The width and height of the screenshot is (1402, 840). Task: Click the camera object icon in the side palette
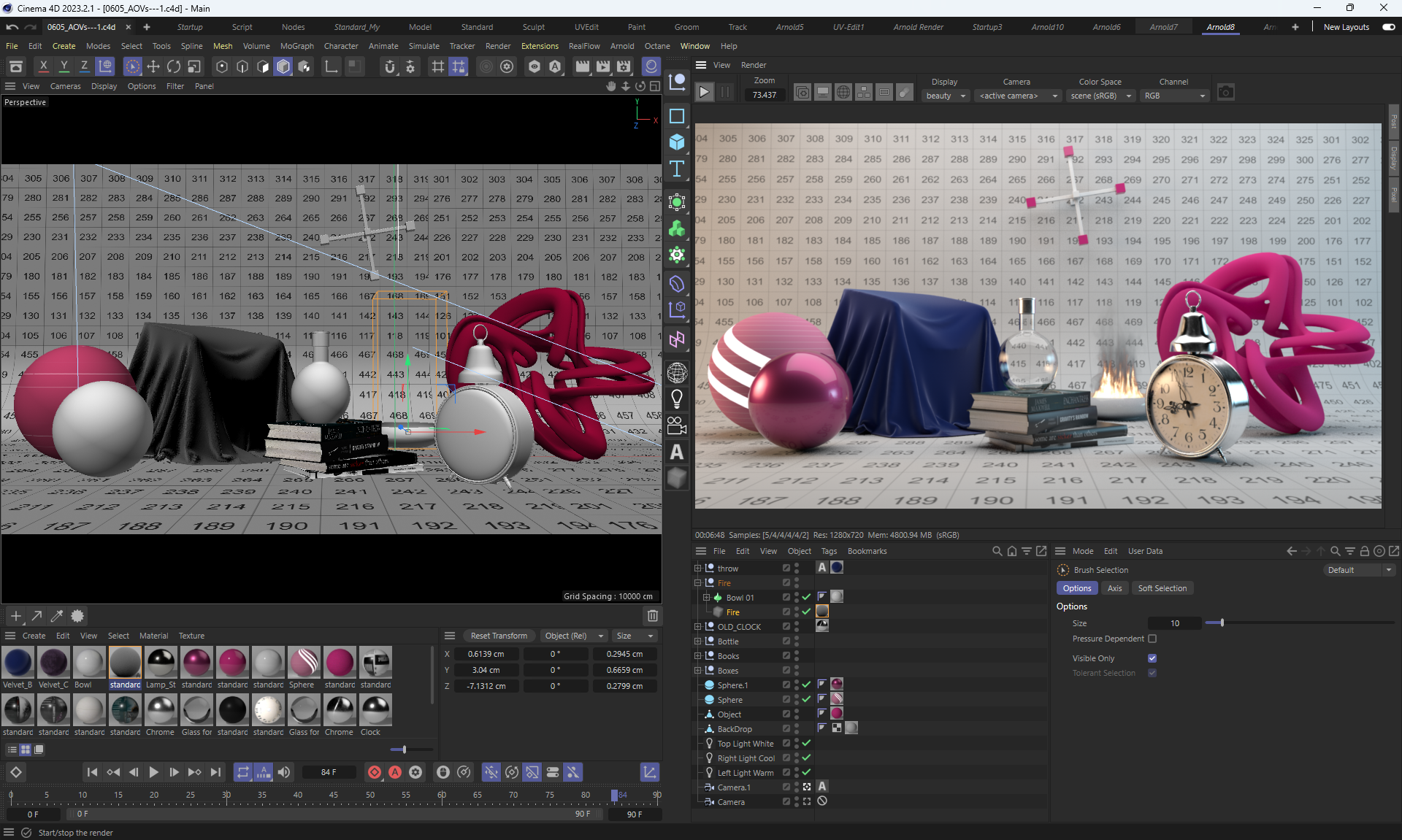pos(677,425)
